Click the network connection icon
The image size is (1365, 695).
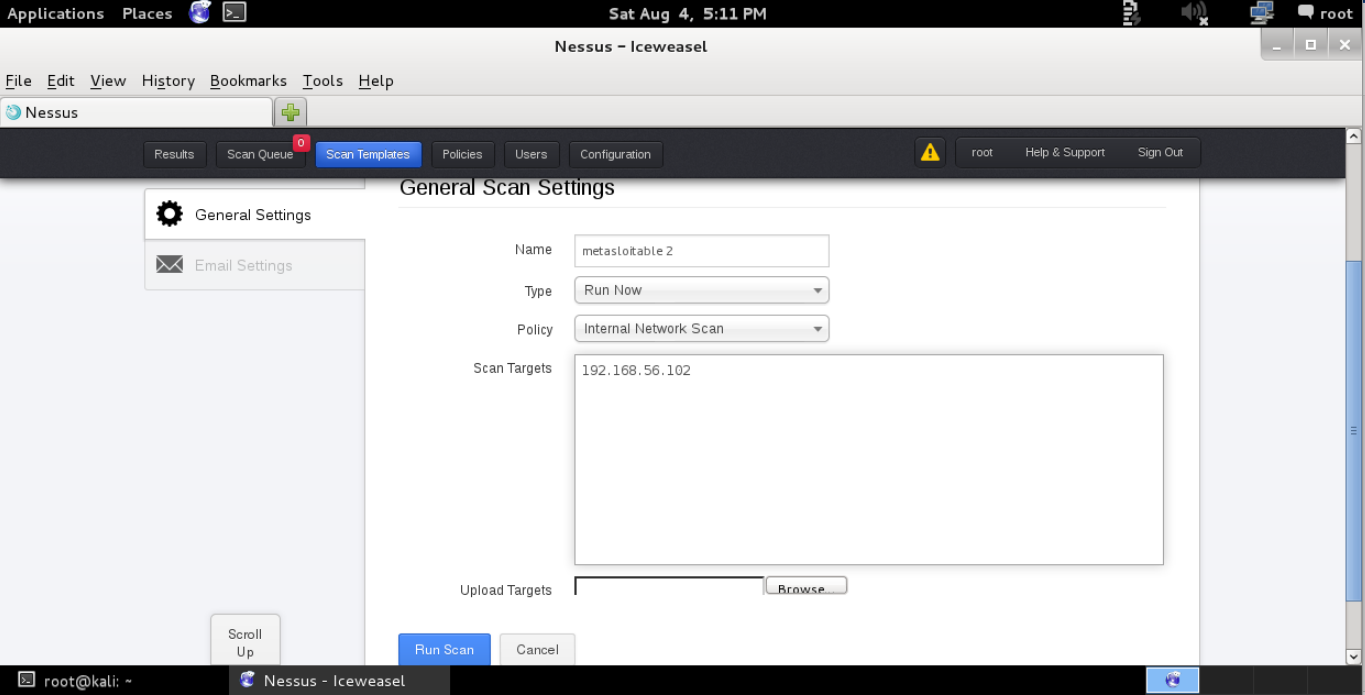point(1262,13)
